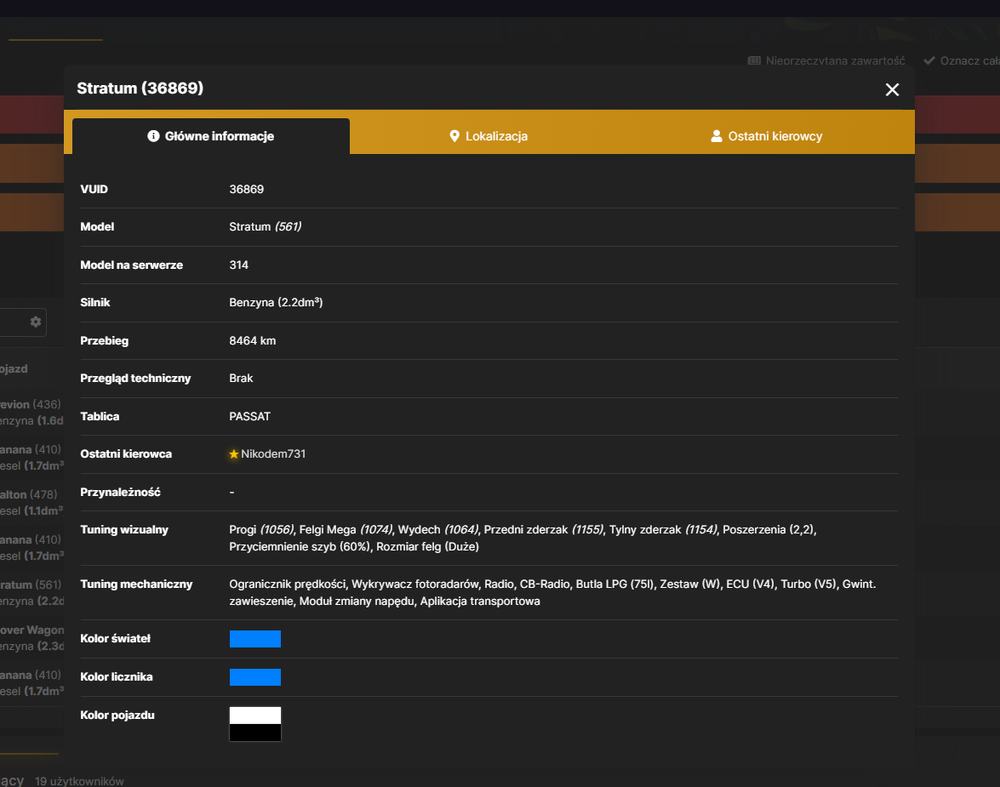Viewport: 1000px width, 787px height.
Task: Click the 19 użytkowników text
Action: (79, 781)
